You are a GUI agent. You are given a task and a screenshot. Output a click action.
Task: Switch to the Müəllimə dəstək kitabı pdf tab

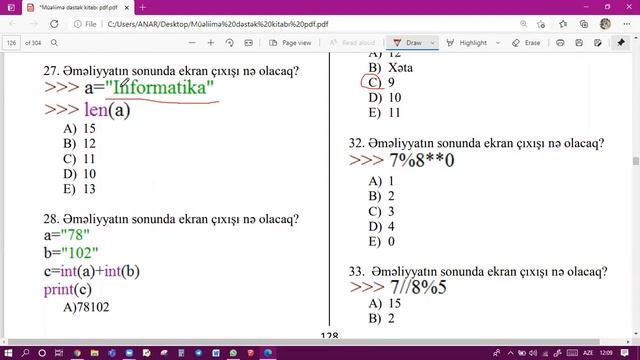pyautogui.click(x=78, y=7)
